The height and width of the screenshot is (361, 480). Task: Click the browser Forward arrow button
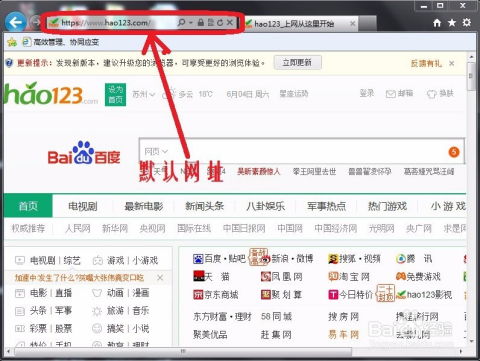tap(35, 22)
